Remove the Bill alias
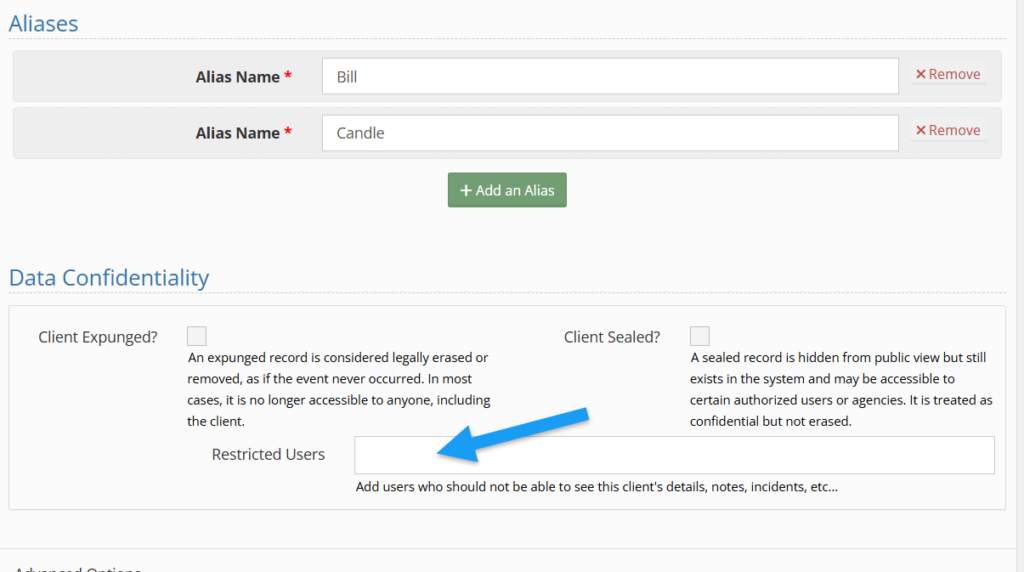 [947, 75]
